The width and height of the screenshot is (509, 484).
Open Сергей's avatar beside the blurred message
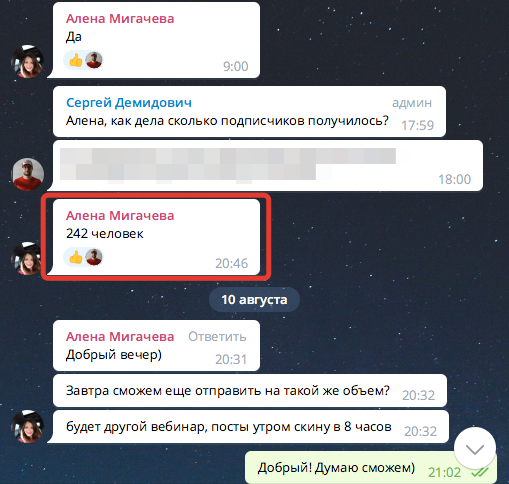coord(28,174)
